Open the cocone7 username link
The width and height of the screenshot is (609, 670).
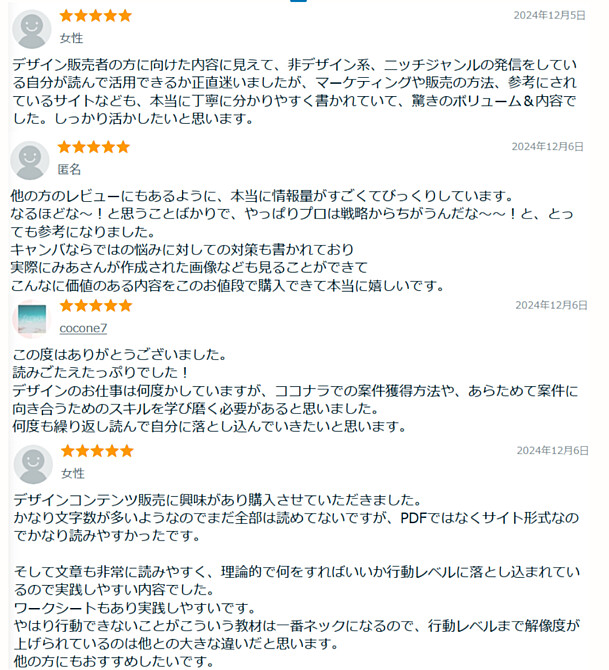(x=83, y=328)
